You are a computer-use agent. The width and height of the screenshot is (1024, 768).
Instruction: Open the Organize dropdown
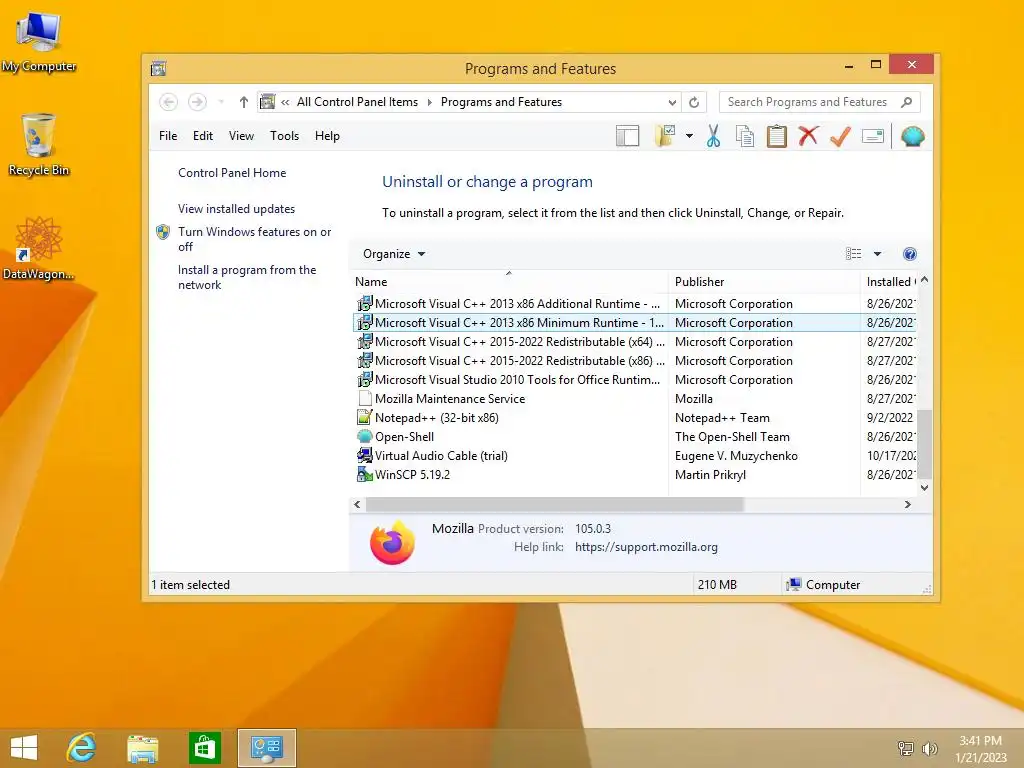tap(394, 254)
